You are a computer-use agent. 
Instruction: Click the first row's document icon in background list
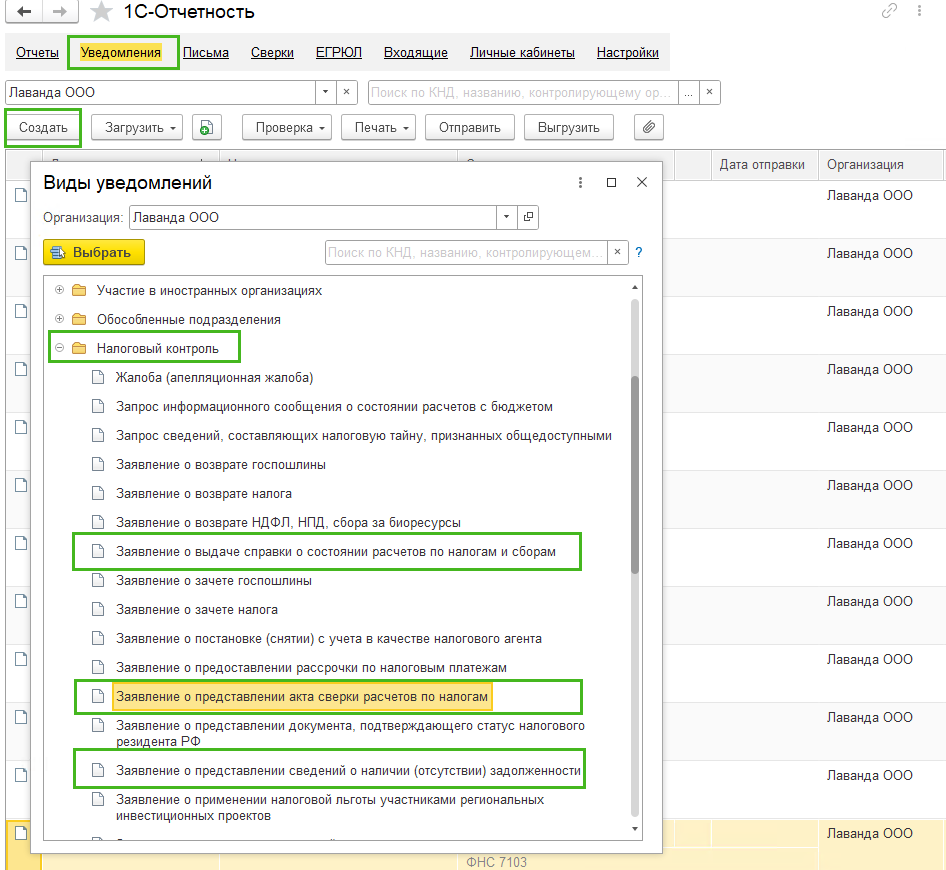(x=21, y=195)
